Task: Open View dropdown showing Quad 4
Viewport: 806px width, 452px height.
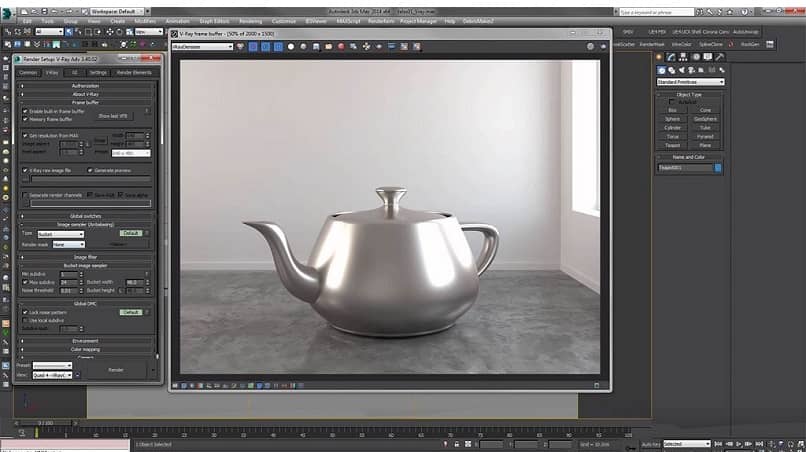Action: (52, 375)
